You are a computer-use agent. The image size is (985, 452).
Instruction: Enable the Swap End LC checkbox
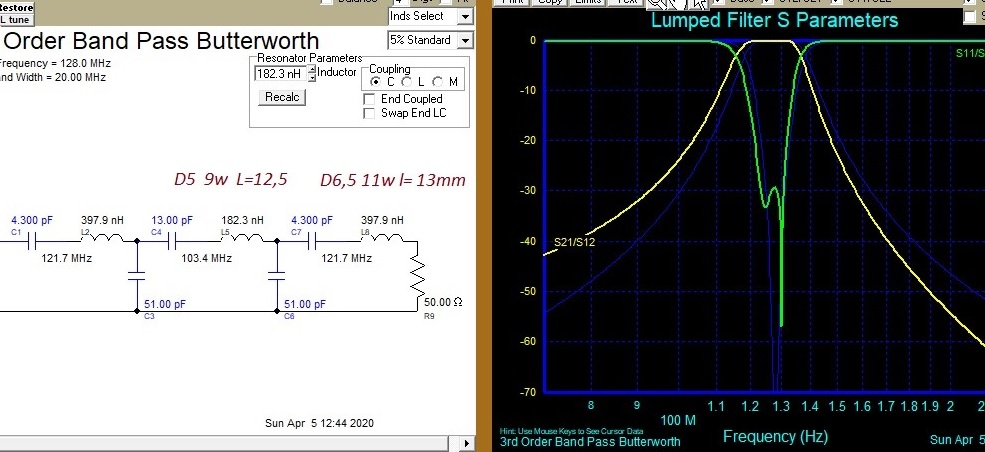pyautogui.click(x=369, y=114)
